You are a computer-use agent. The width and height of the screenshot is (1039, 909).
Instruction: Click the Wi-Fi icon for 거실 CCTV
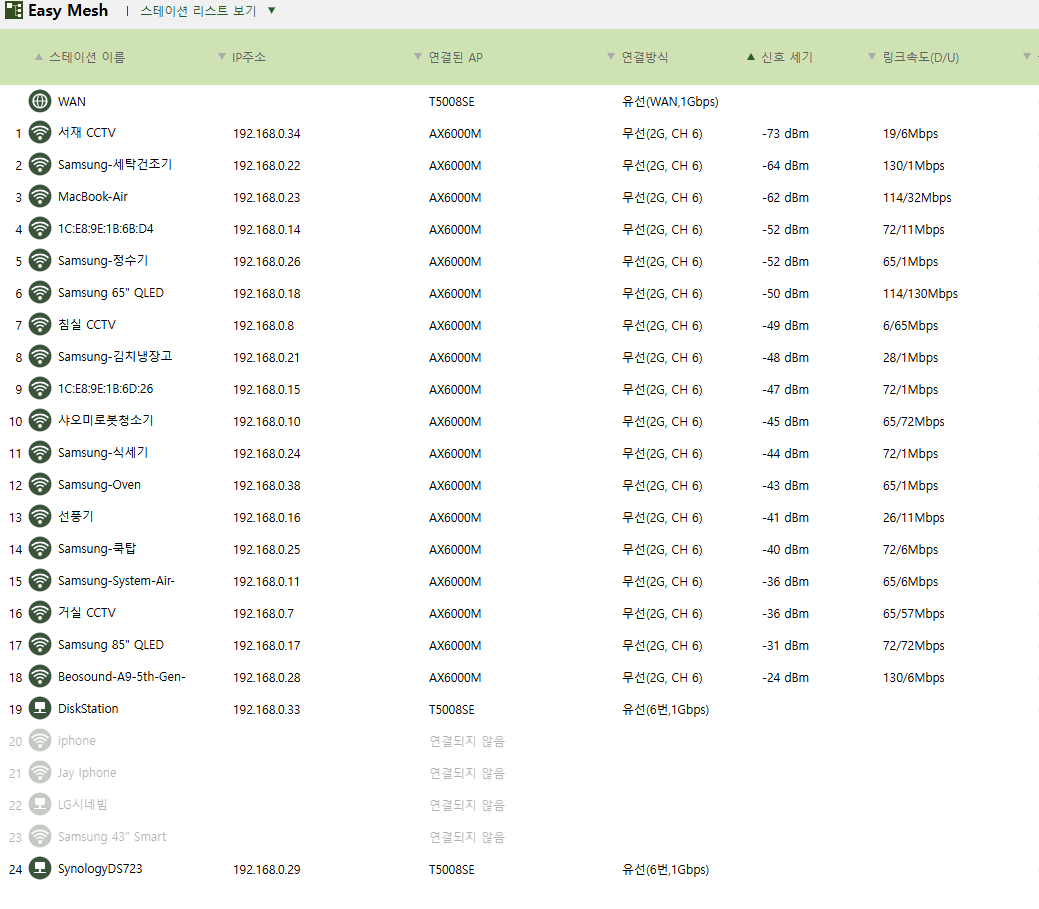click(x=40, y=614)
